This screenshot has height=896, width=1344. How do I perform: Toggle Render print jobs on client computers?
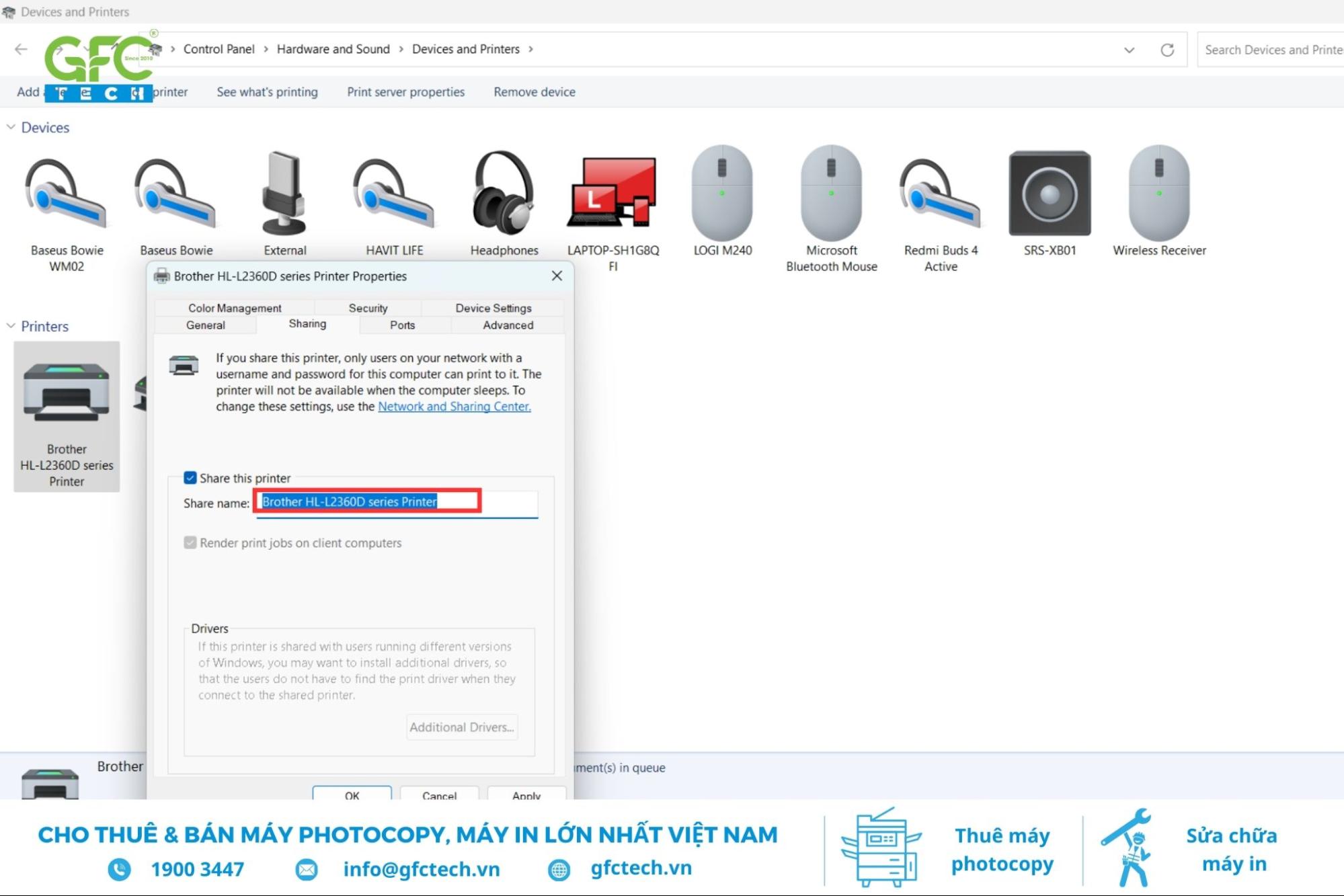coord(190,542)
